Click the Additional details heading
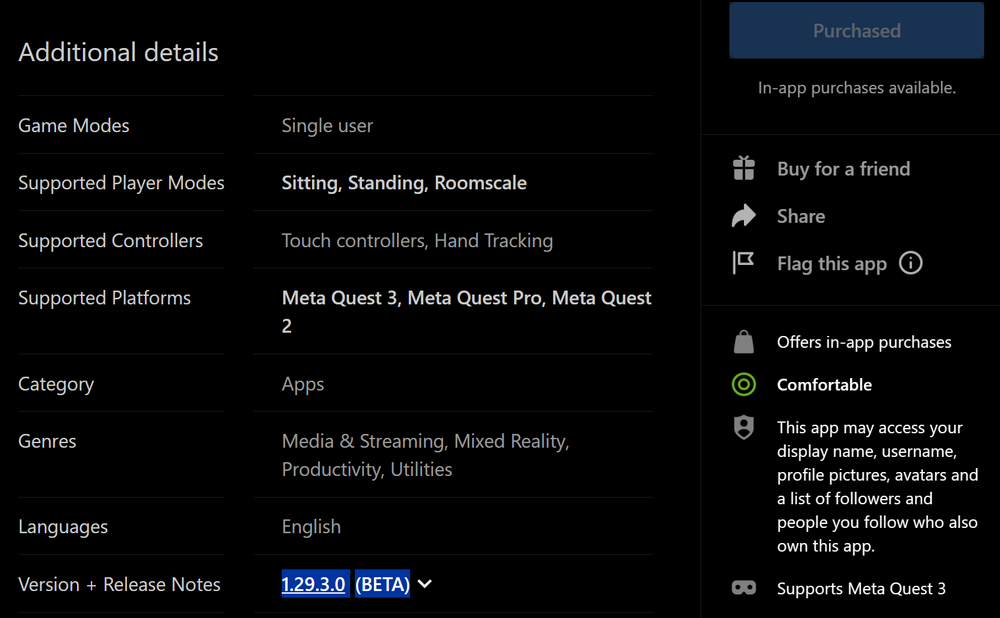 [118, 53]
